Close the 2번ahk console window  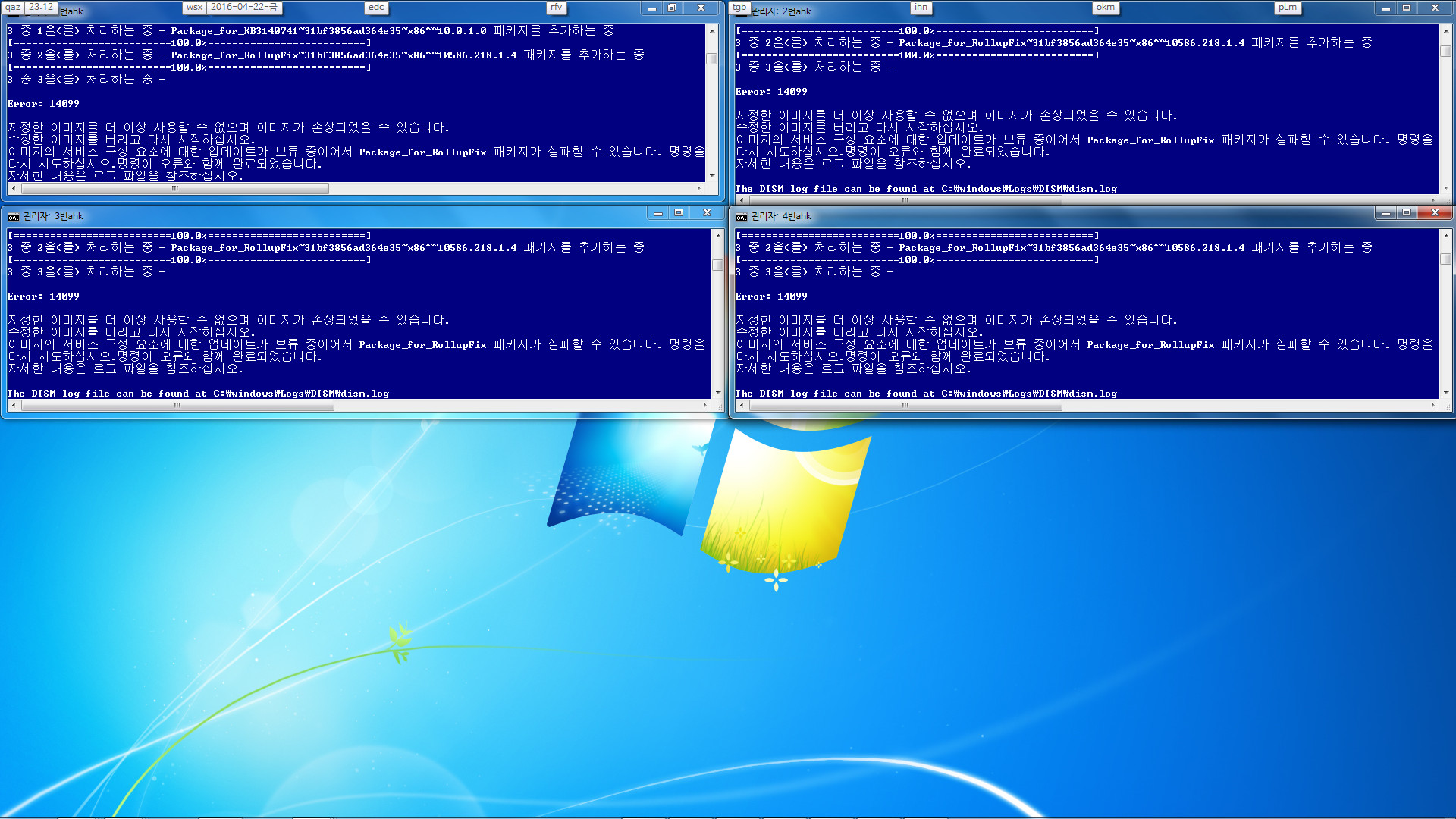1435,8
